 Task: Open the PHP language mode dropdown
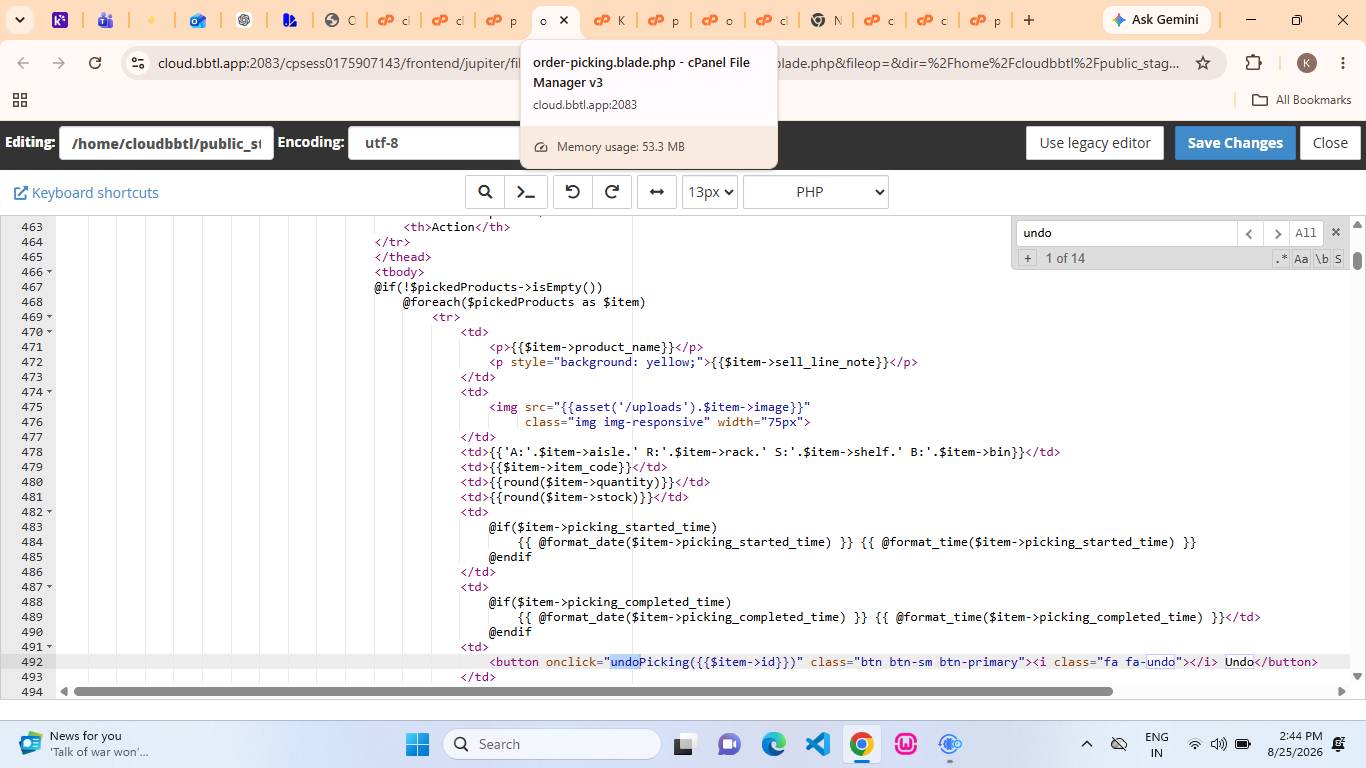(816, 192)
